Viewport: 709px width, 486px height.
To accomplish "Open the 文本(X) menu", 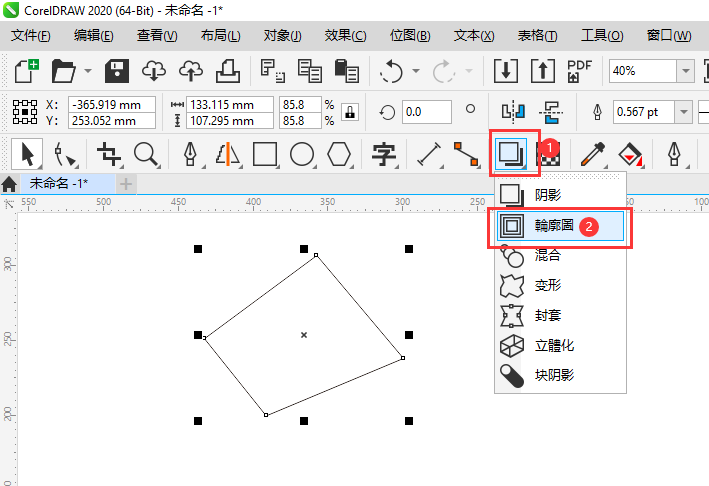I will [x=474, y=35].
